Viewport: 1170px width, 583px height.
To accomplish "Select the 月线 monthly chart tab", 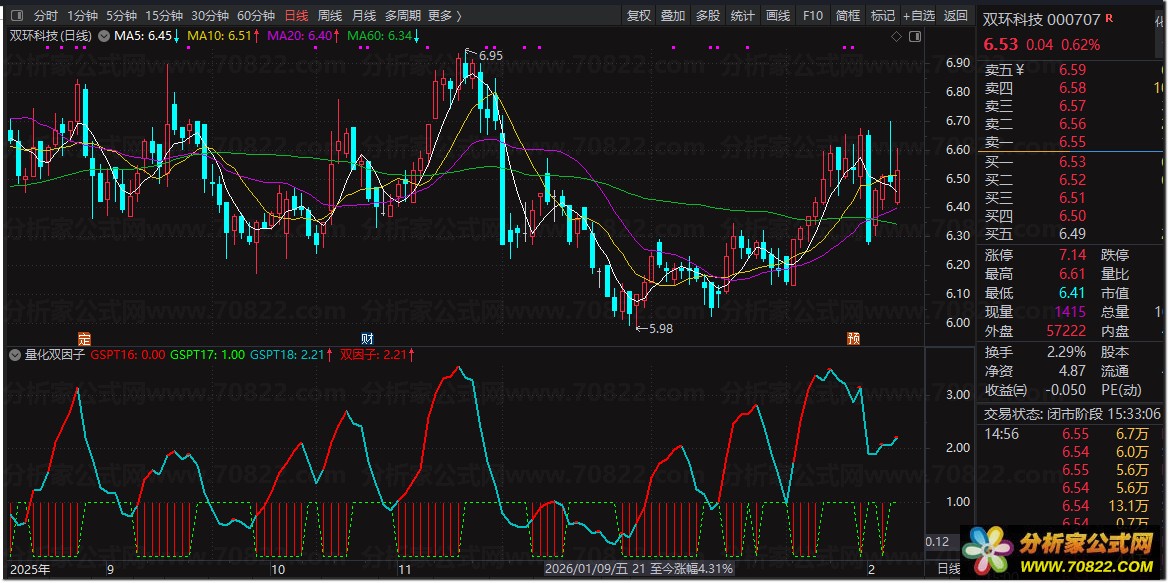I will coord(363,16).
